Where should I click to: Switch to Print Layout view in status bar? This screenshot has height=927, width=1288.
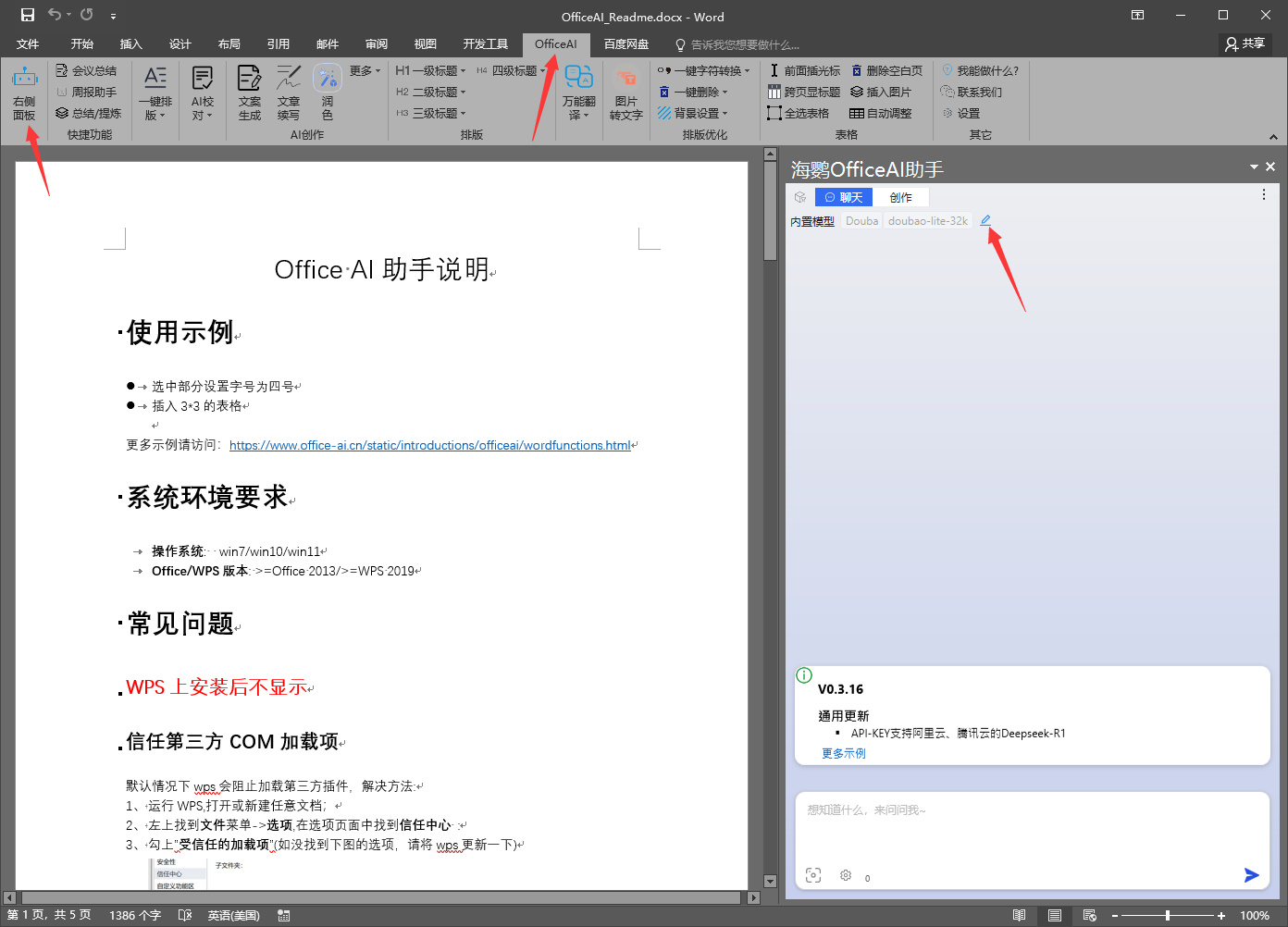[1055, 915]
